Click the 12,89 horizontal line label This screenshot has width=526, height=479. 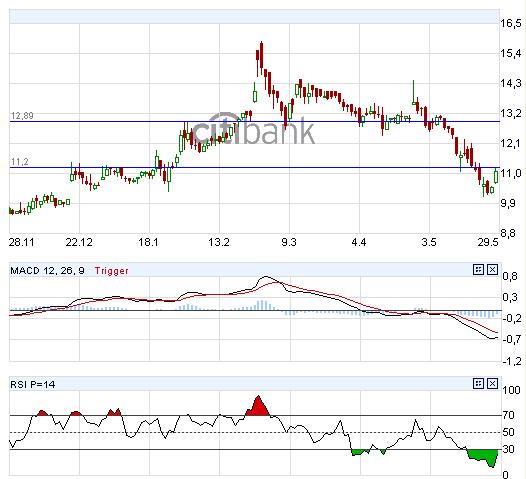pyautogui.click(x=22, y=116)
